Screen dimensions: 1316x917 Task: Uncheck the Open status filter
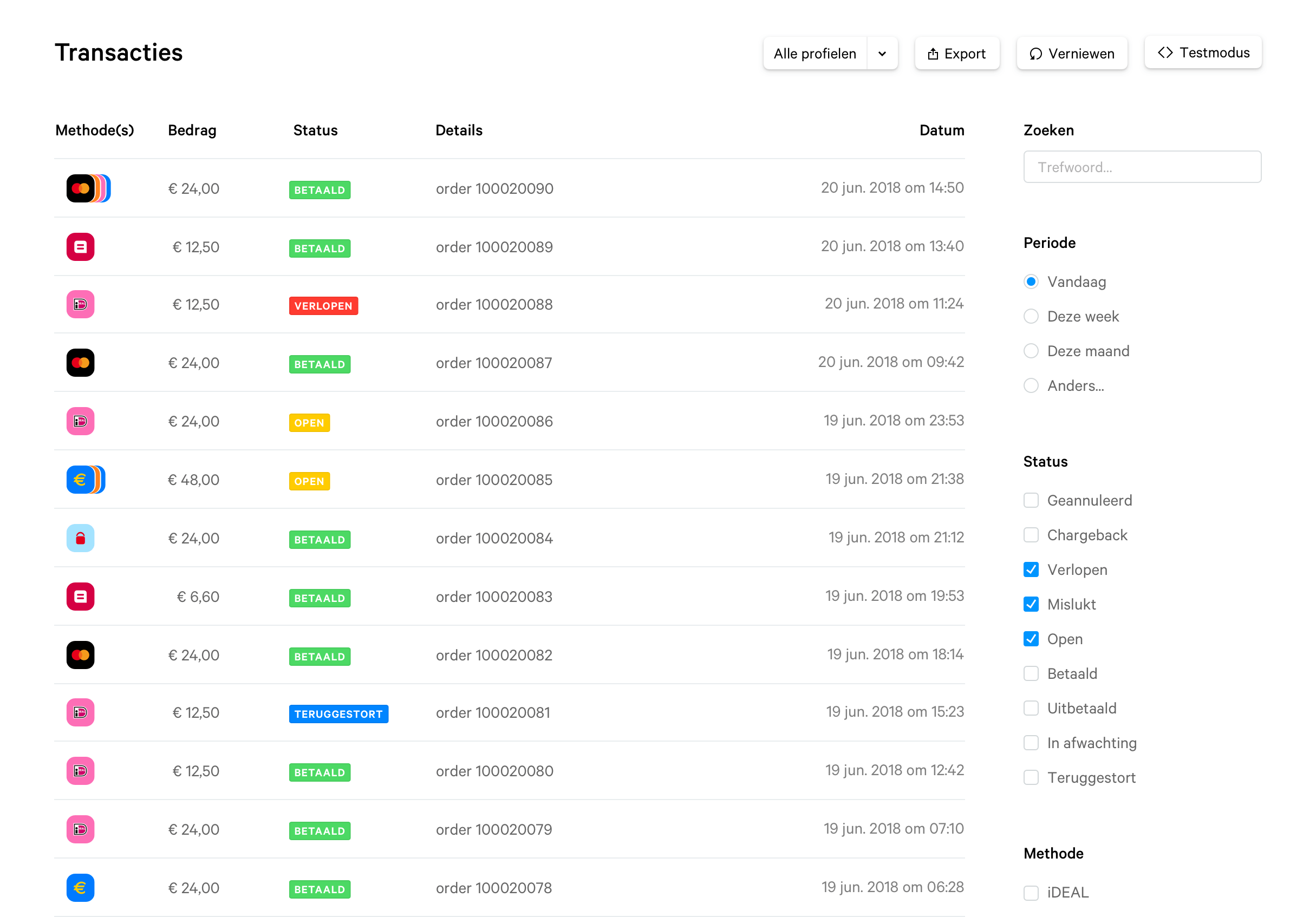coord(1031,639)
